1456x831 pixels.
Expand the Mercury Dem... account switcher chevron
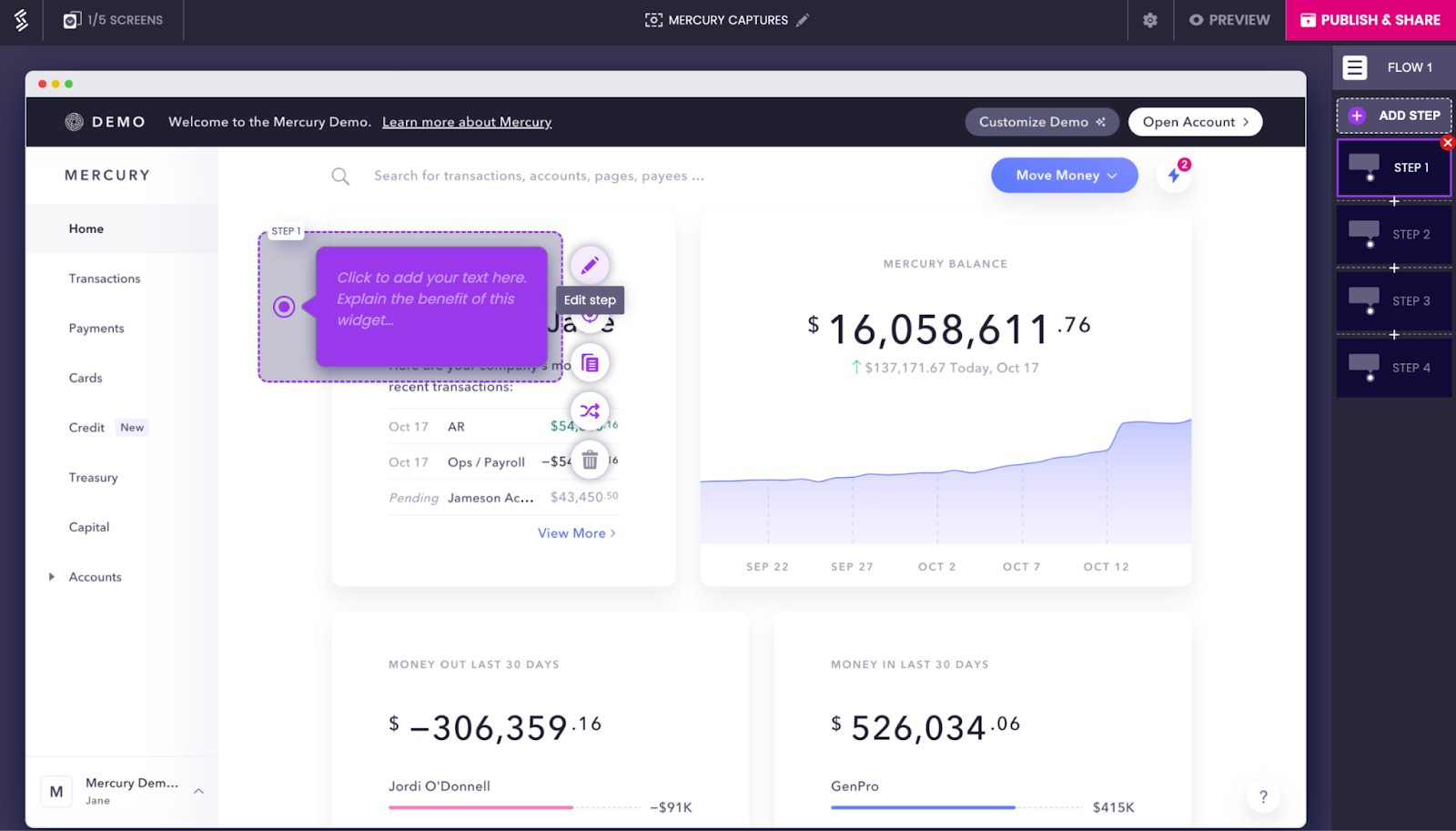pos(198,791)
